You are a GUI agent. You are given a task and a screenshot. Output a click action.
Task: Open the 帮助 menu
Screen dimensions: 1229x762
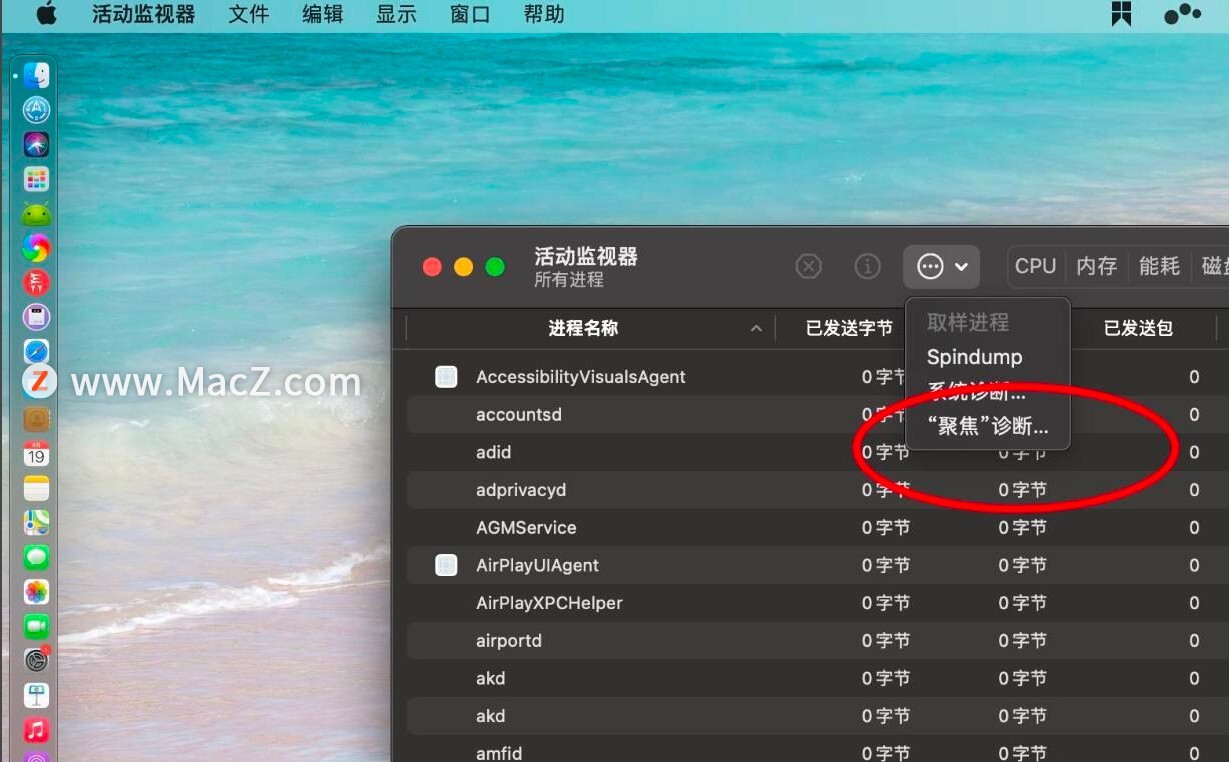(x=544, y=15)
